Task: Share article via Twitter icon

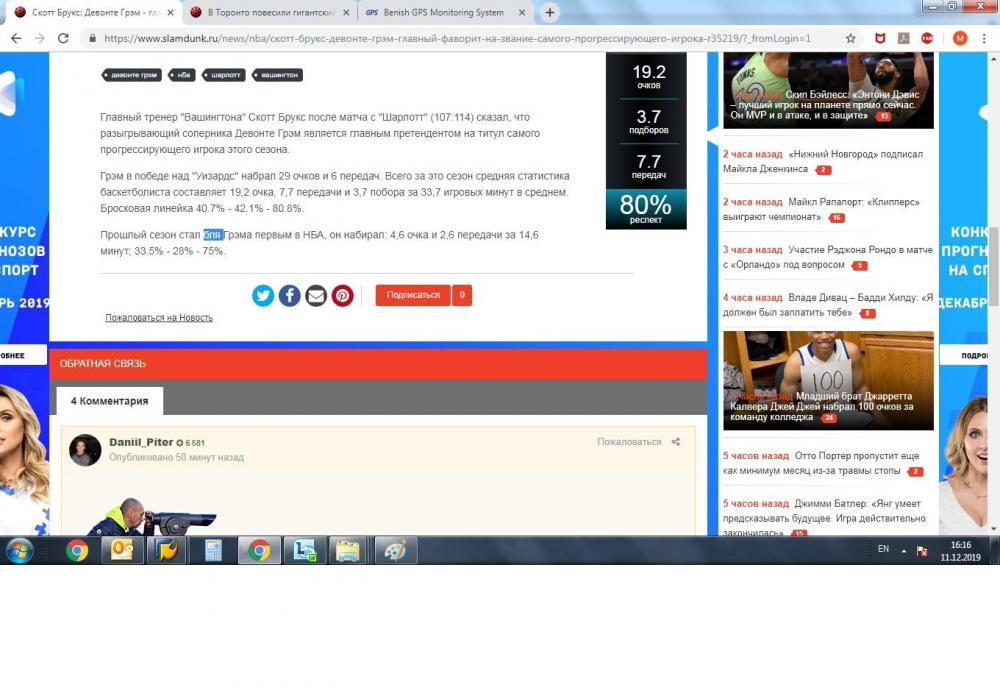Action: click(263, 295)
